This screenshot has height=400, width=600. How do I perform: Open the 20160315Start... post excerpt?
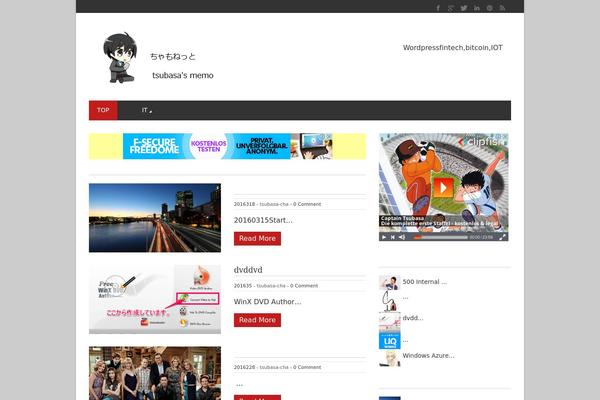(263, 220)
